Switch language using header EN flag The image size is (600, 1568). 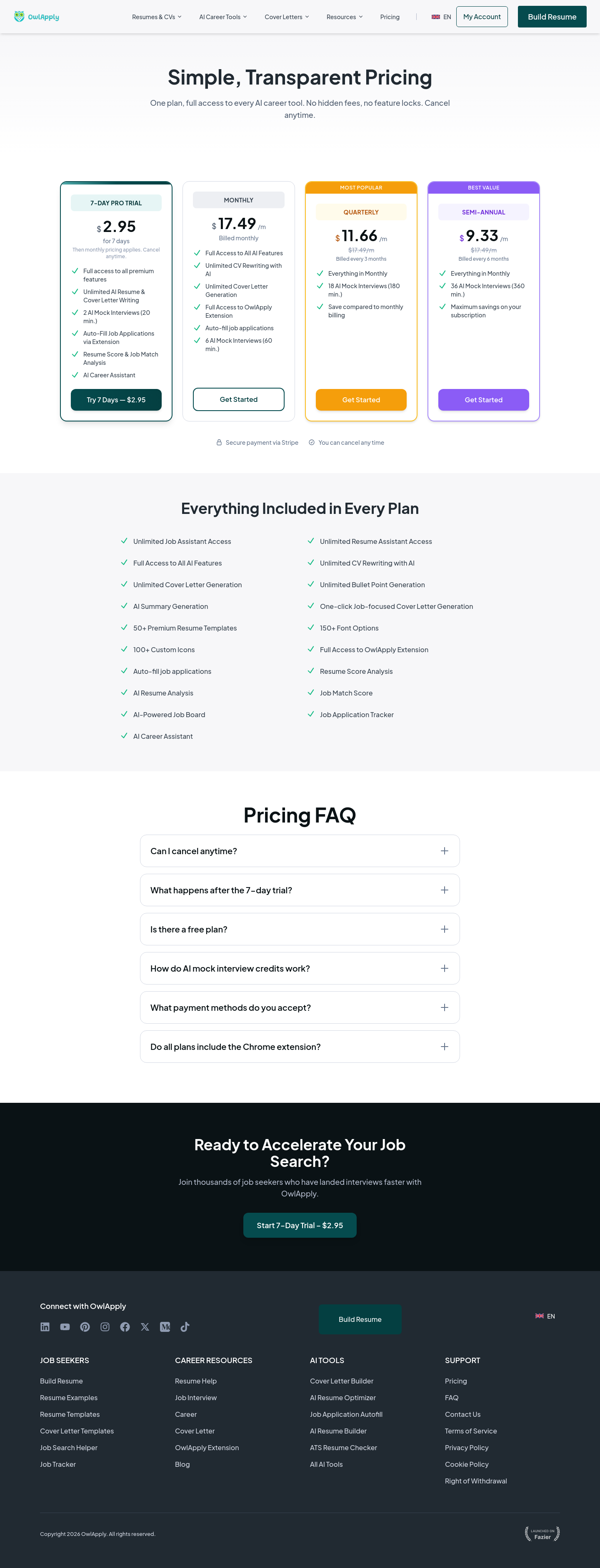coord(441,17)
